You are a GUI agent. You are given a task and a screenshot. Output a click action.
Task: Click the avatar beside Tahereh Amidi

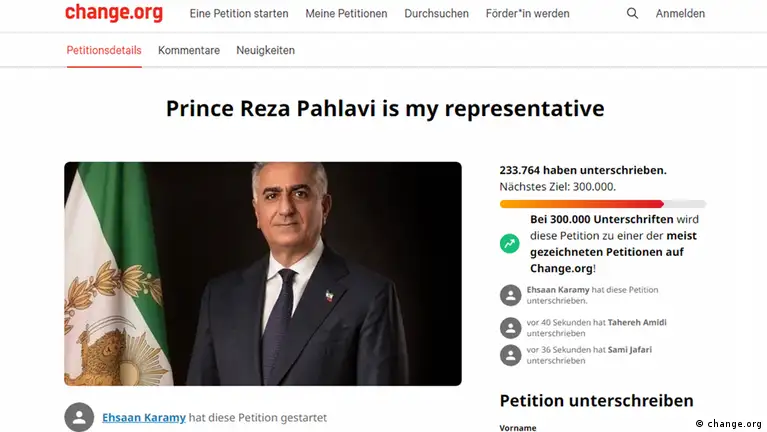coord(510,327)
